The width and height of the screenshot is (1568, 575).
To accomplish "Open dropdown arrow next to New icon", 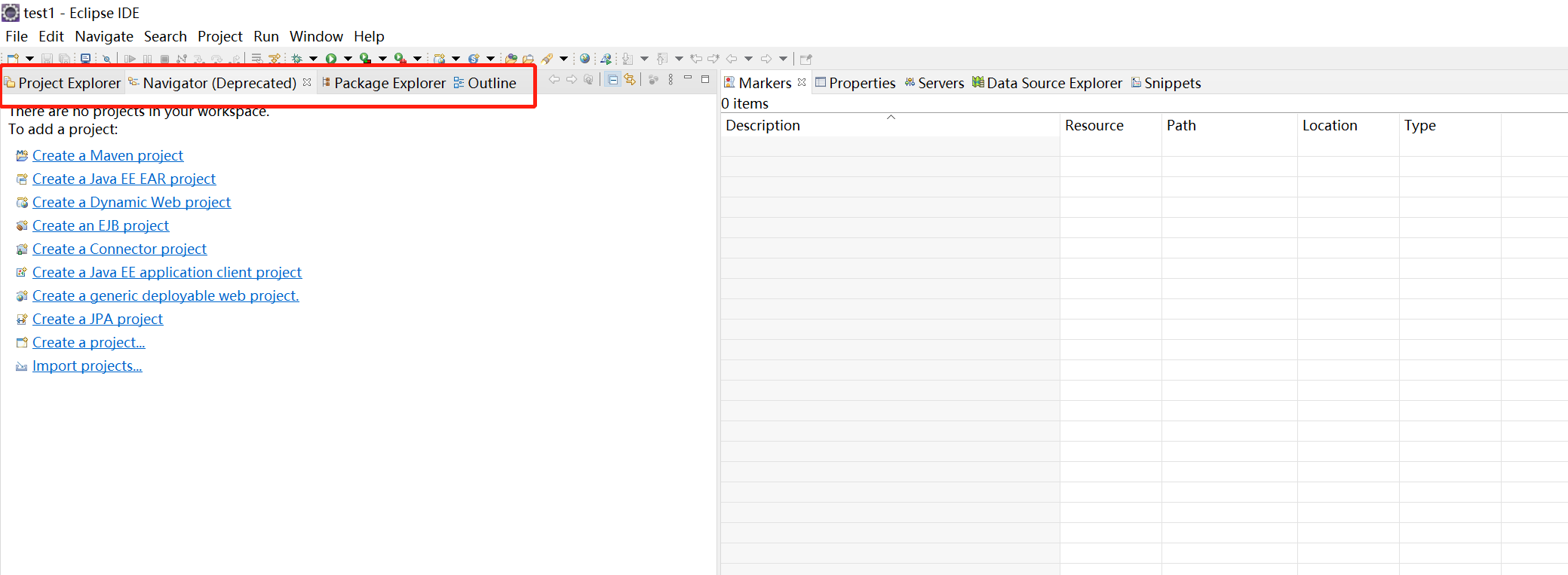I will tap(29, 58).
